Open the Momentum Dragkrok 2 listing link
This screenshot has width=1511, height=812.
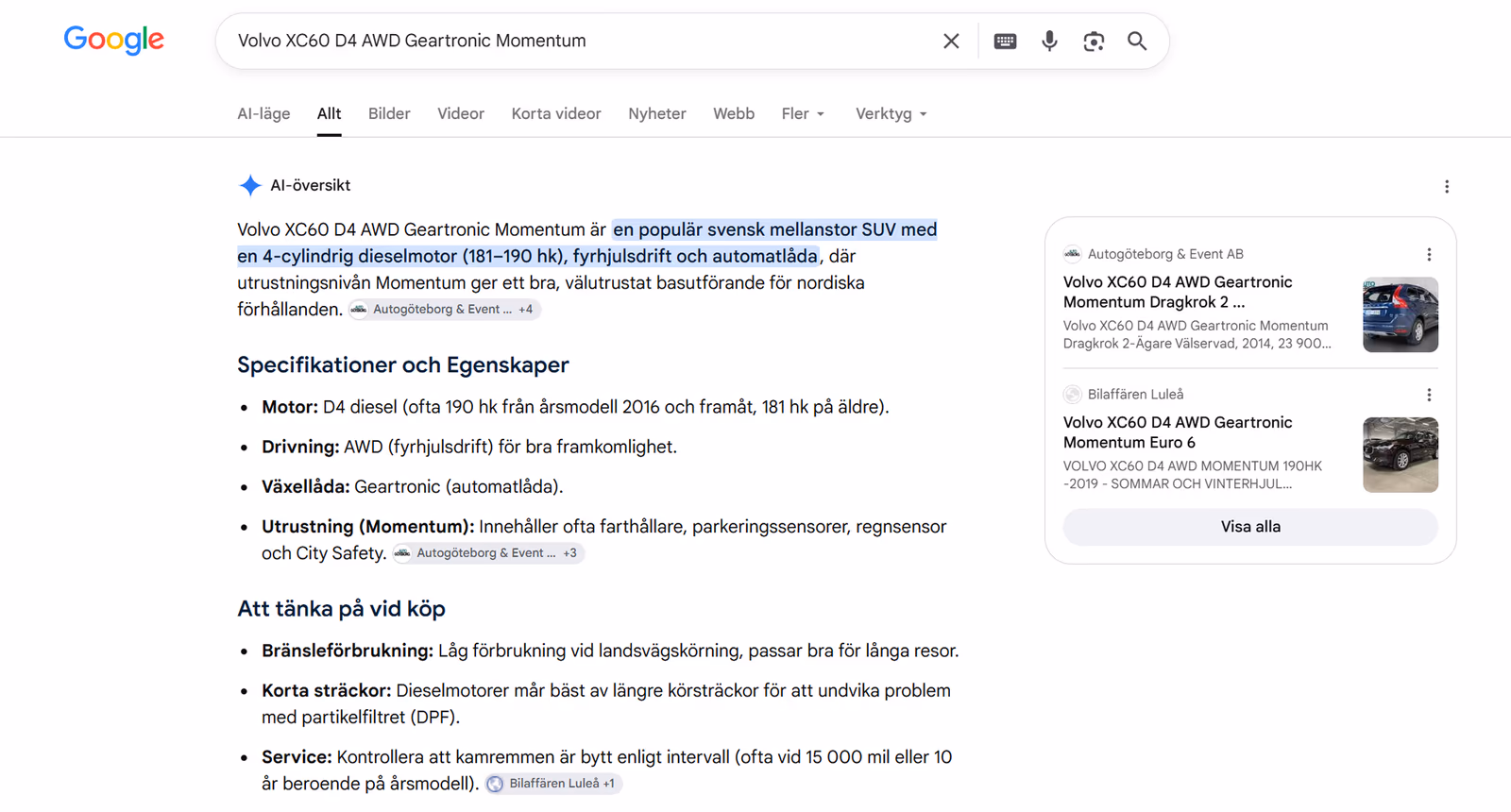coord(1178,292)
